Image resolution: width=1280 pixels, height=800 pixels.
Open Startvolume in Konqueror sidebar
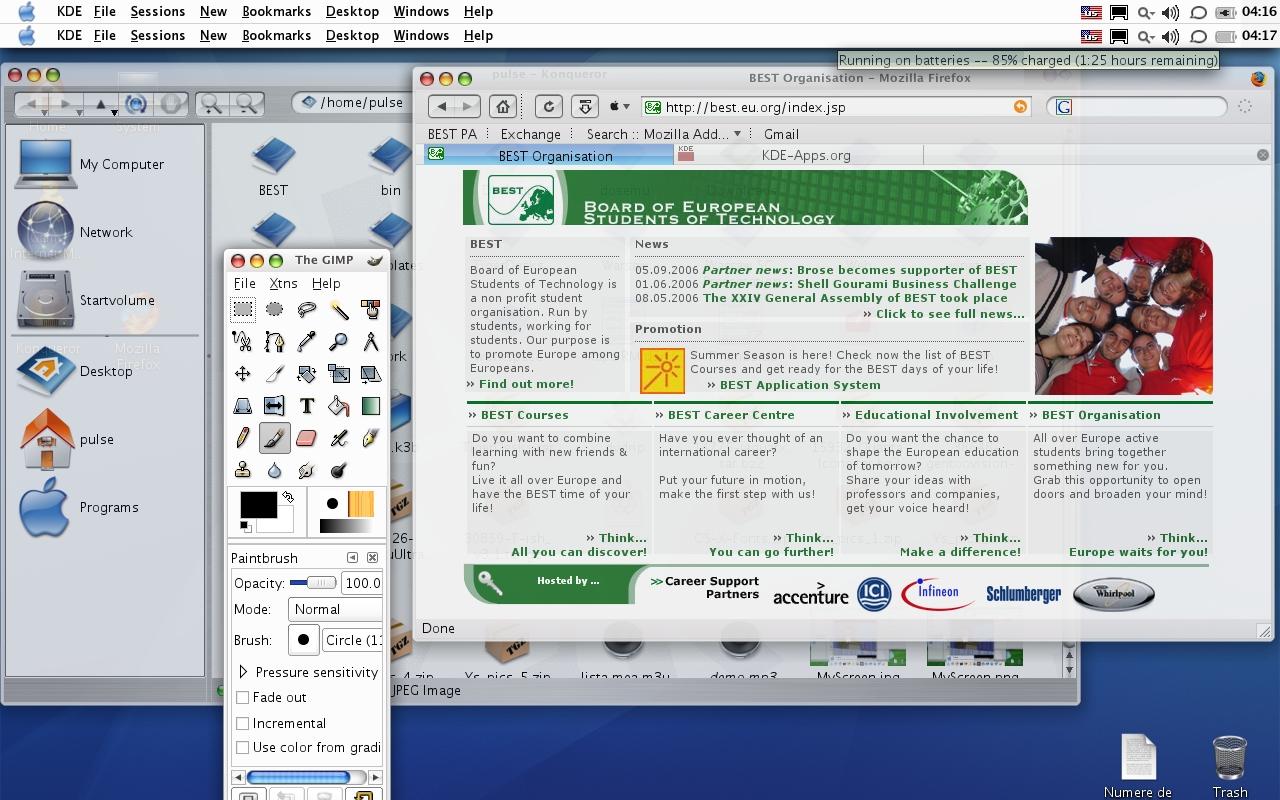click(x=86, y=299)
